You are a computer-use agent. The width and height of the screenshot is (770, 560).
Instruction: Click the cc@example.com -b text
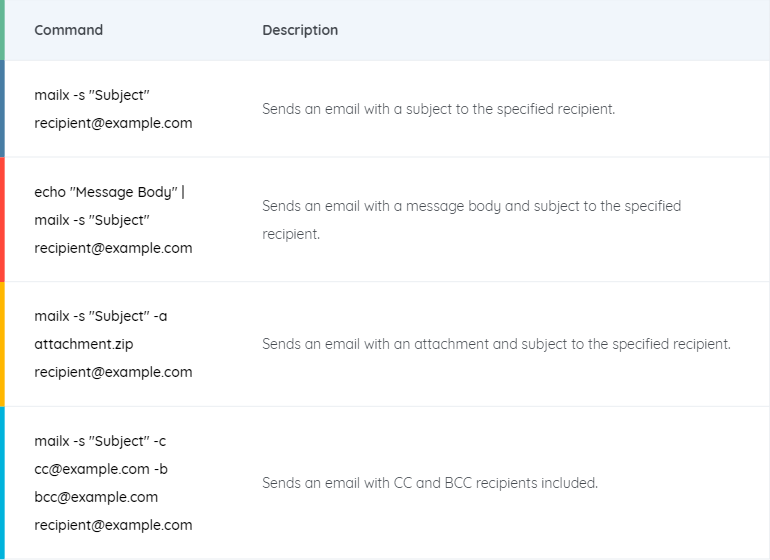pyautogui.click(x=101, y=469)
